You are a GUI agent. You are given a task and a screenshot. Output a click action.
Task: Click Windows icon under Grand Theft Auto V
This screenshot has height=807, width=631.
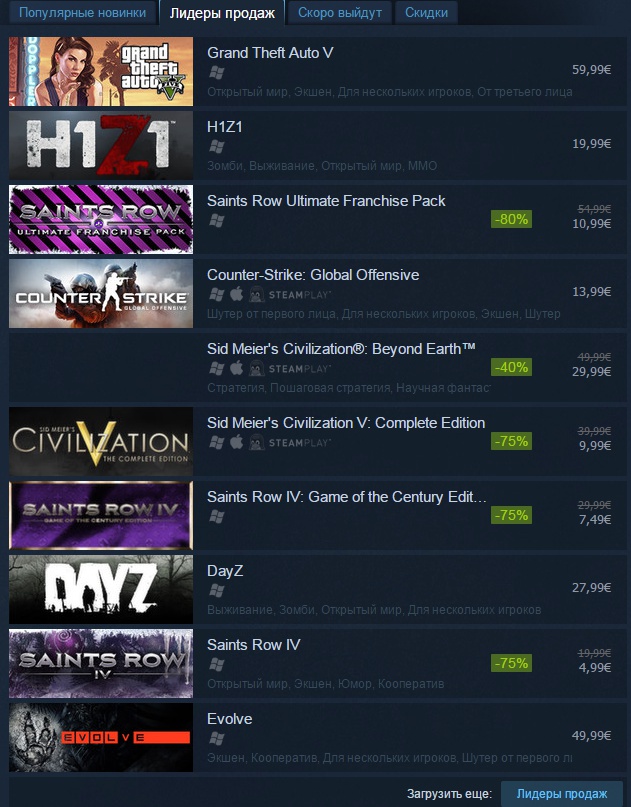[x=217, y=73]
